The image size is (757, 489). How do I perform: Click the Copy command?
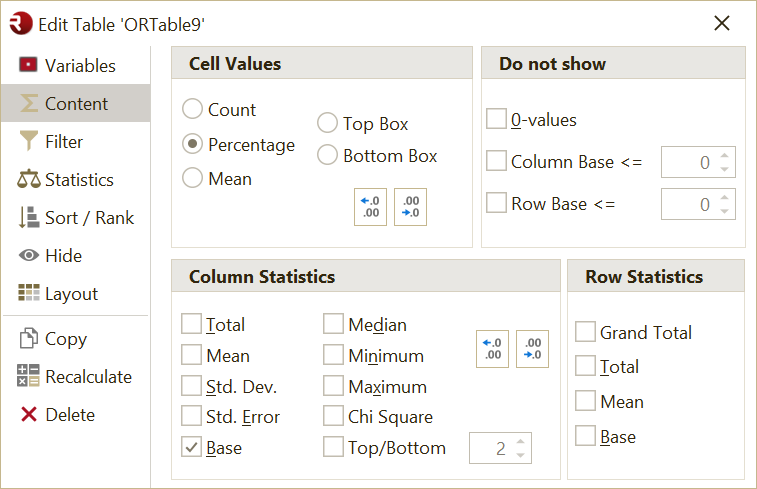click(x=65, y=339)
